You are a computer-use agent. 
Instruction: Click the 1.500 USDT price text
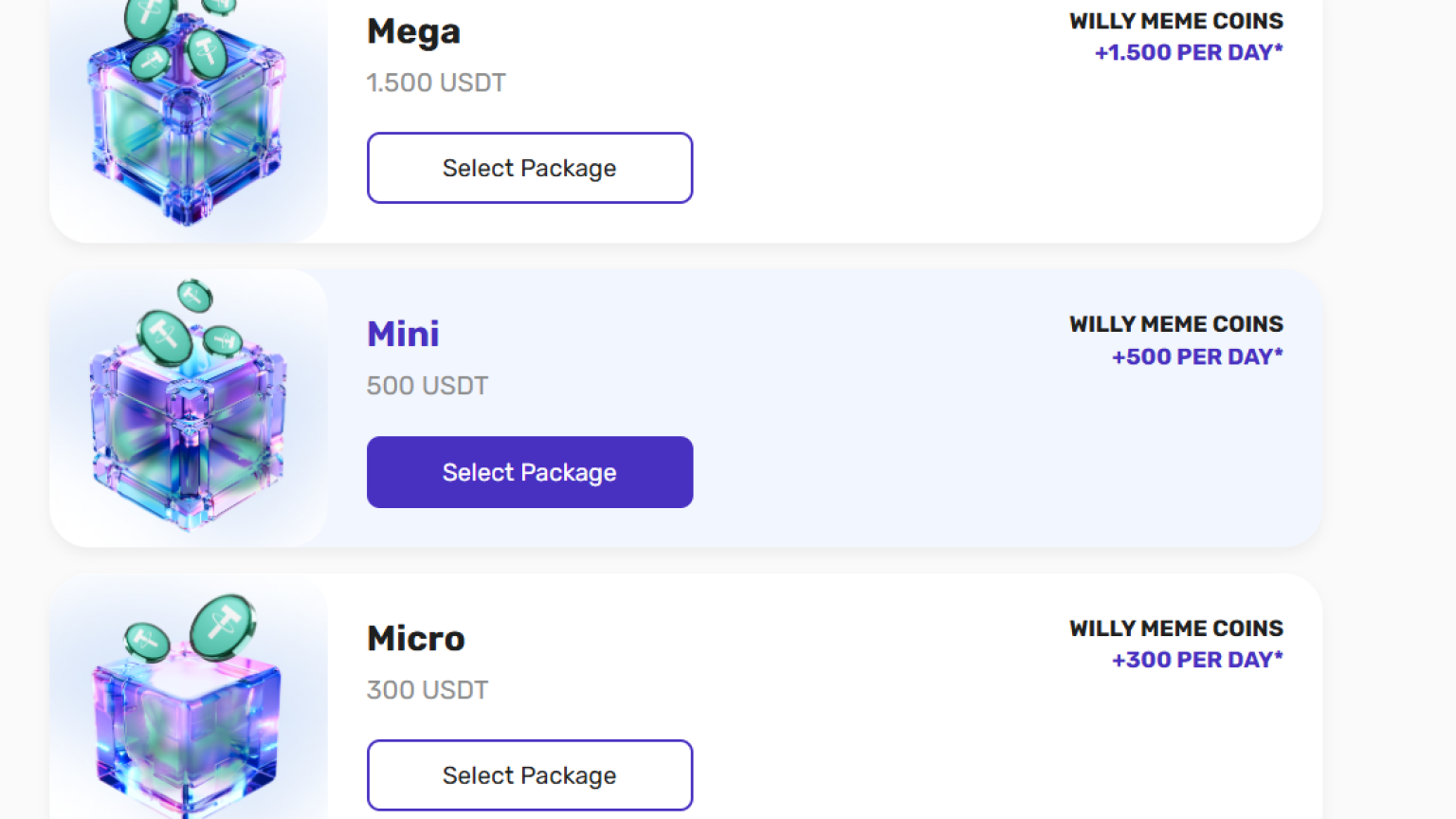436,82
